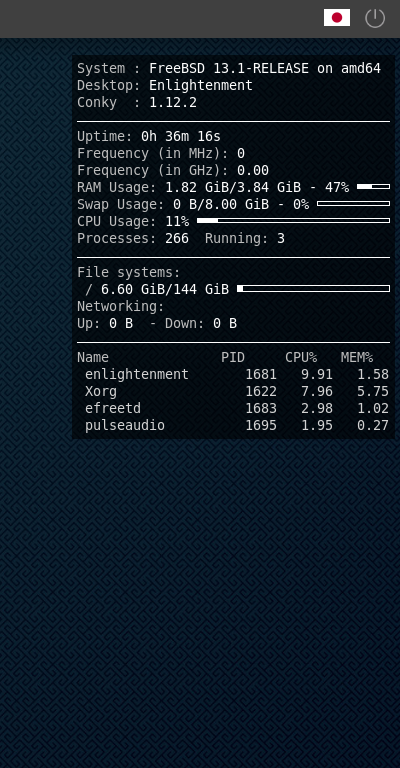Viewport: 400px width, 768px height.
Task: Click the PID column header
Action: point(233,358)
